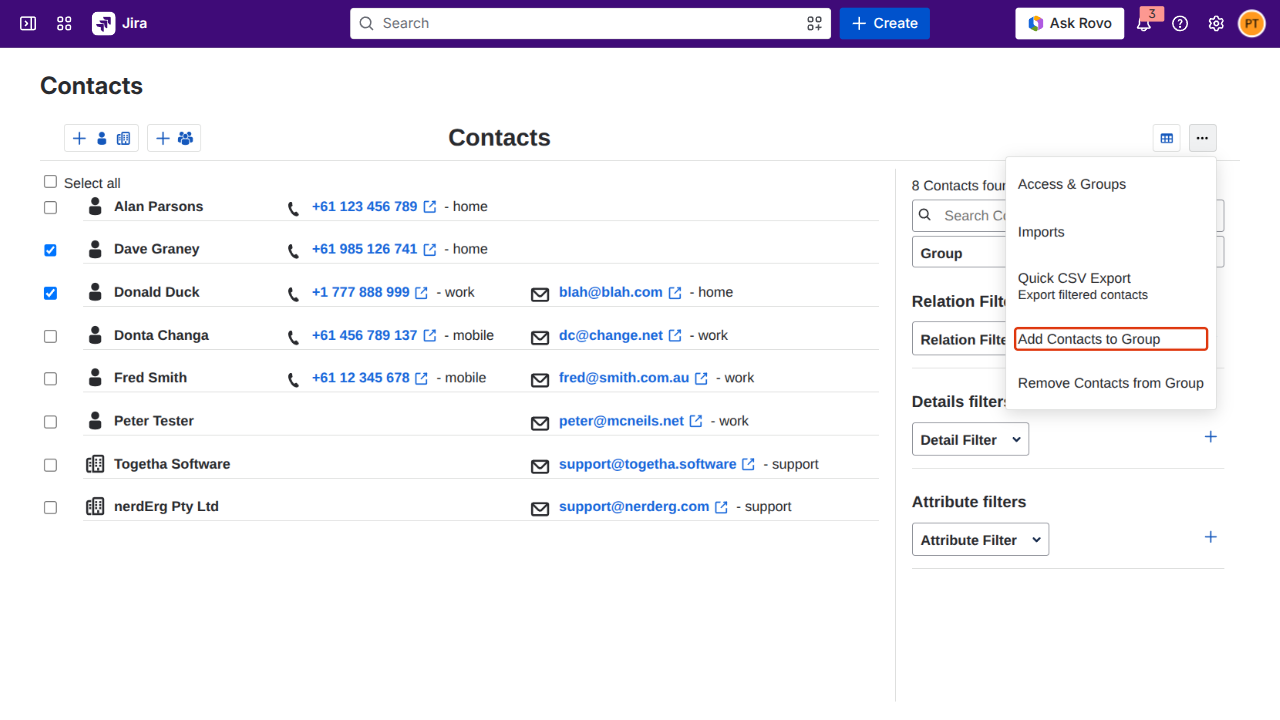Open external link icon next to dc@change.net
The height and width of the screenshot is (720, 1280).
point(675,336)
